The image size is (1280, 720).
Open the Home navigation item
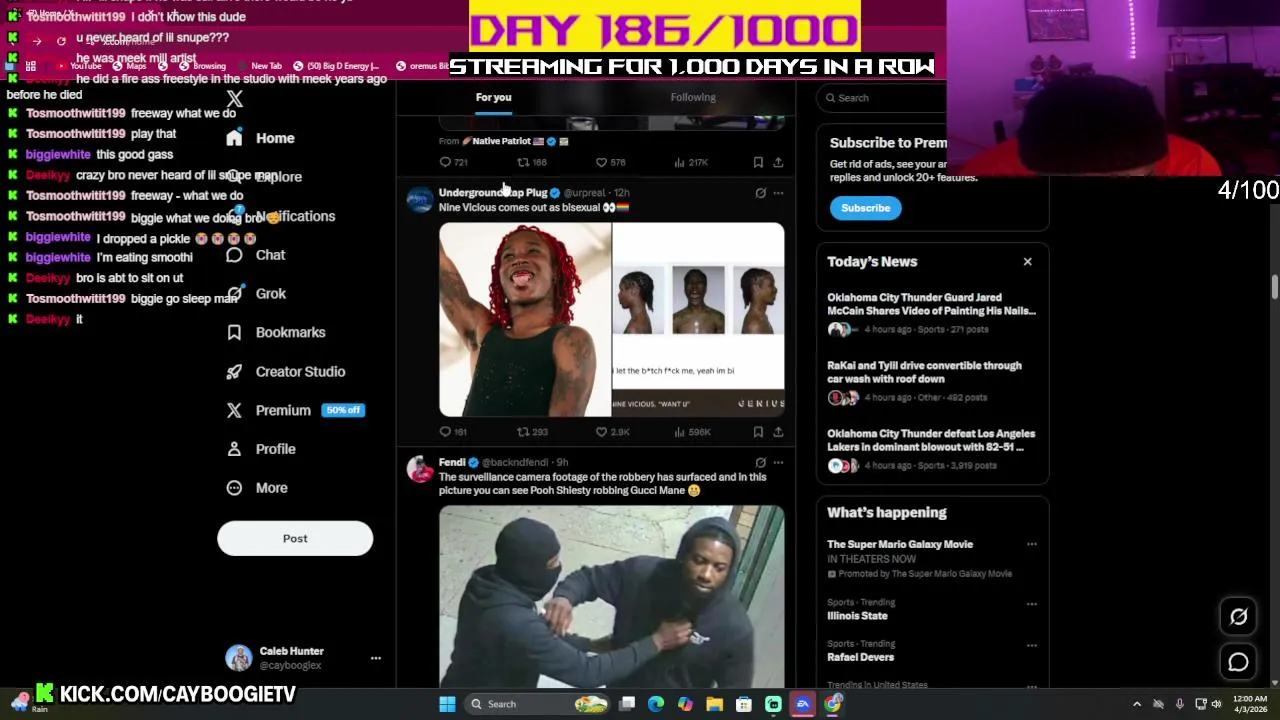[261, 138]
